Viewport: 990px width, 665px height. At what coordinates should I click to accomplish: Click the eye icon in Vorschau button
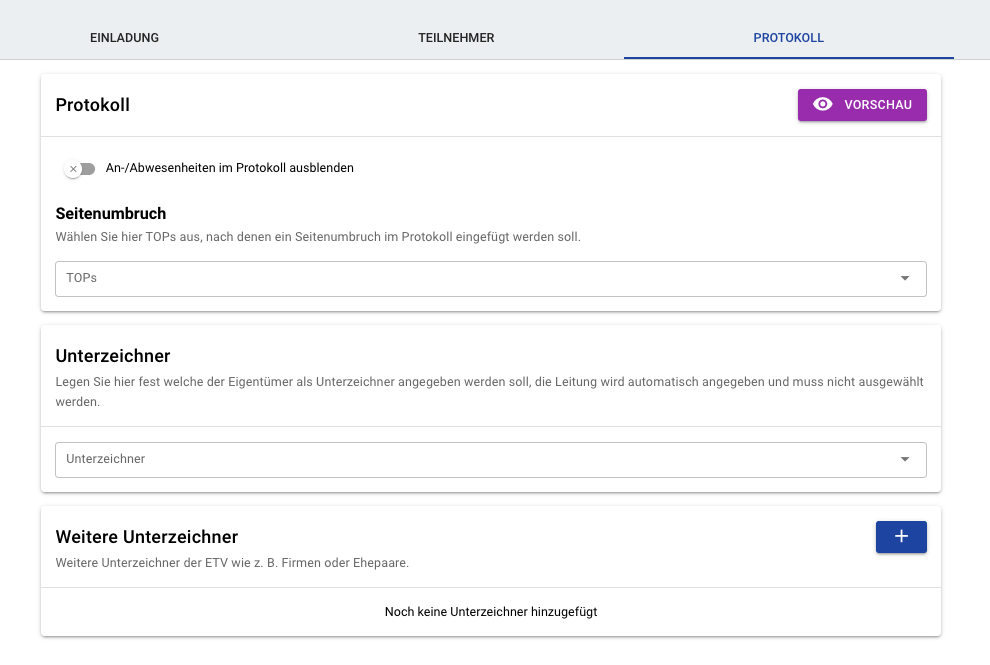[822, 104]
